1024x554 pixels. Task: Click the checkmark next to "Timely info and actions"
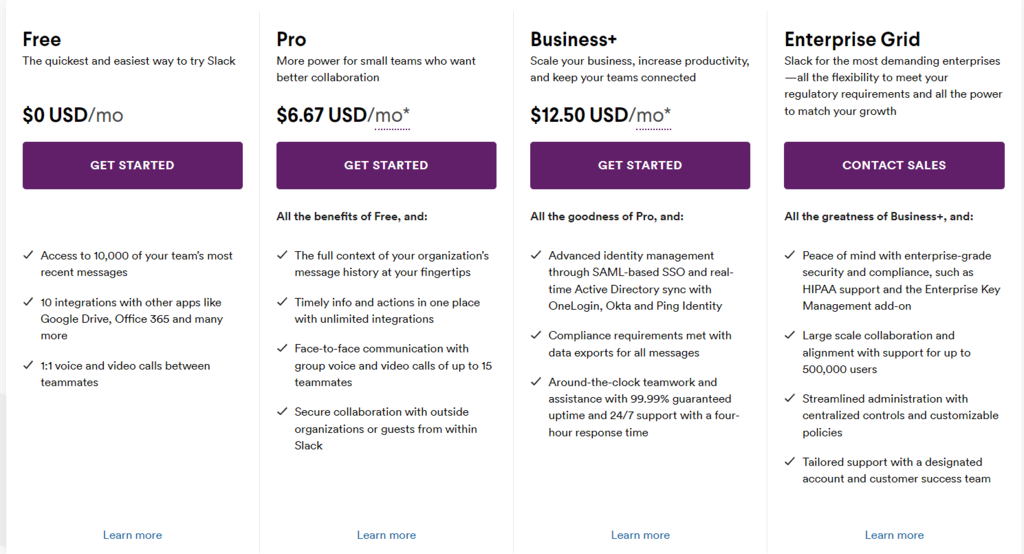pos(282,302)
